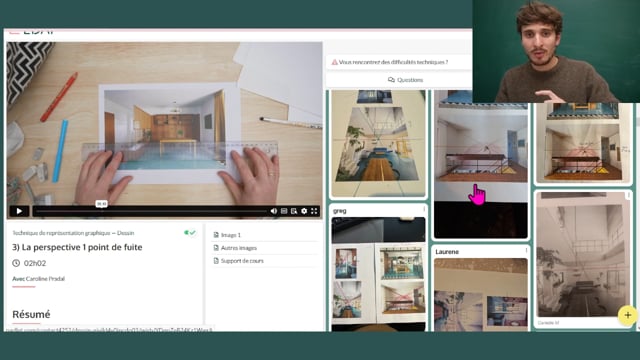Click the technical difficulties warning banner
This screenshot has height=360, width=640.
[398, 62]
